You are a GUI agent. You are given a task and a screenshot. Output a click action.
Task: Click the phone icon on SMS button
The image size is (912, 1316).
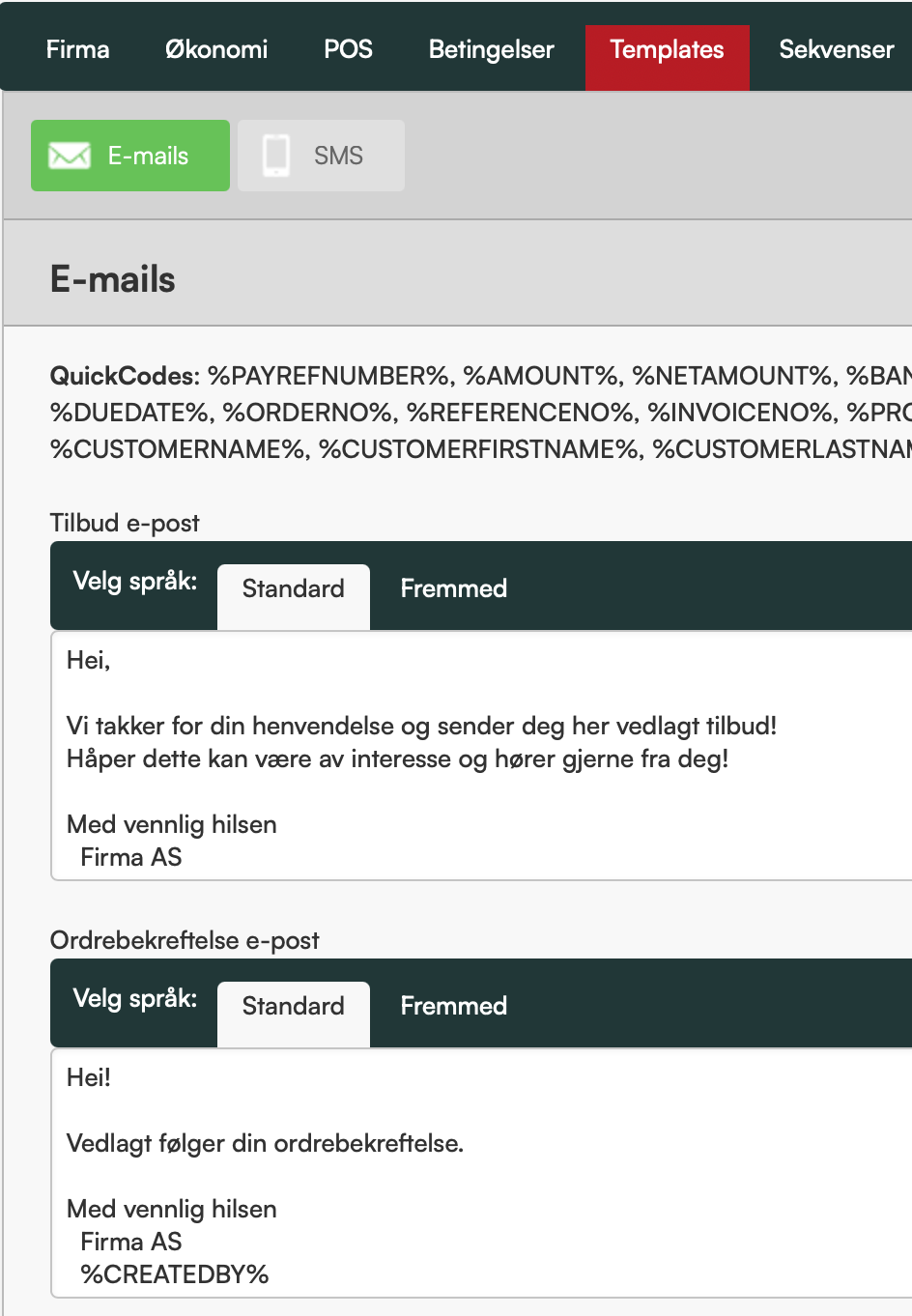[x=276, y=156]
